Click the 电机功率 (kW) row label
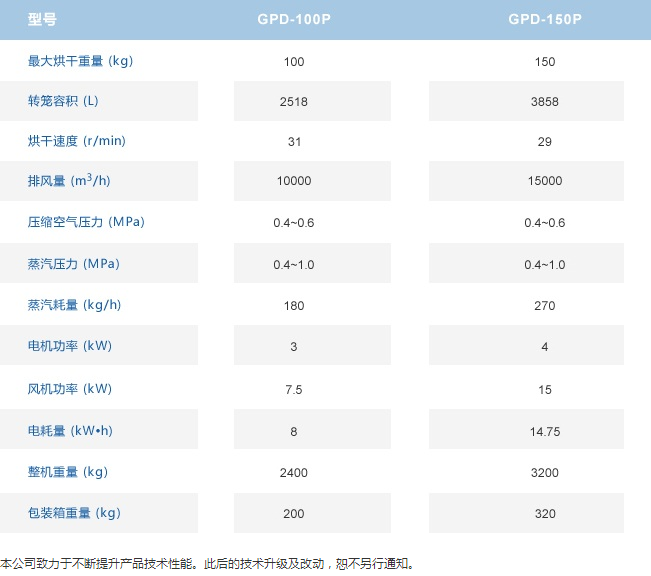This screenshot has width=651, height=576. coord(70,346)
